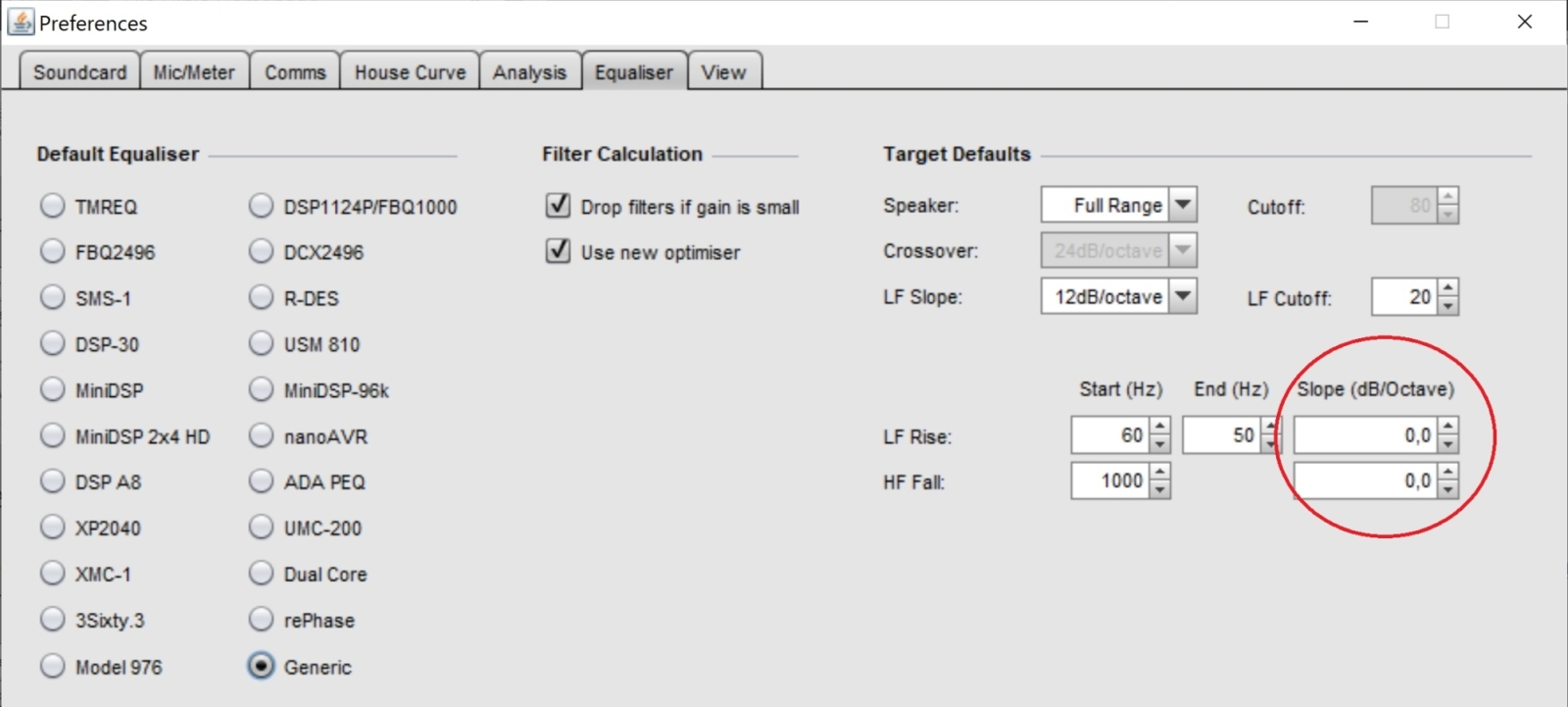
Task: Decrease the LF Cutoff value
Action: click(x=1448, y=306)
